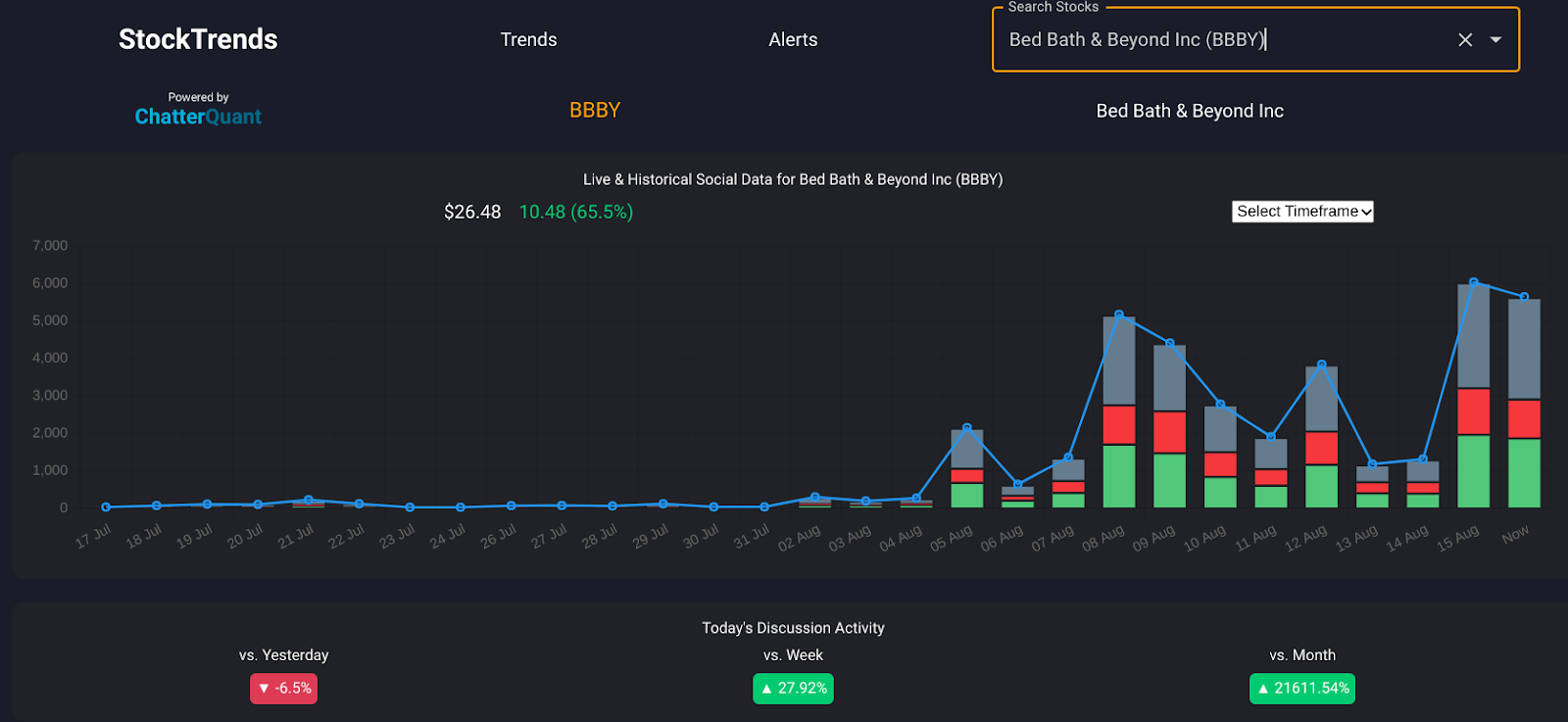The width and height of the screenshot is (1568, 722).
Task: Click the Today's Discussion Activity heading
Action: (x=793, y=628)
